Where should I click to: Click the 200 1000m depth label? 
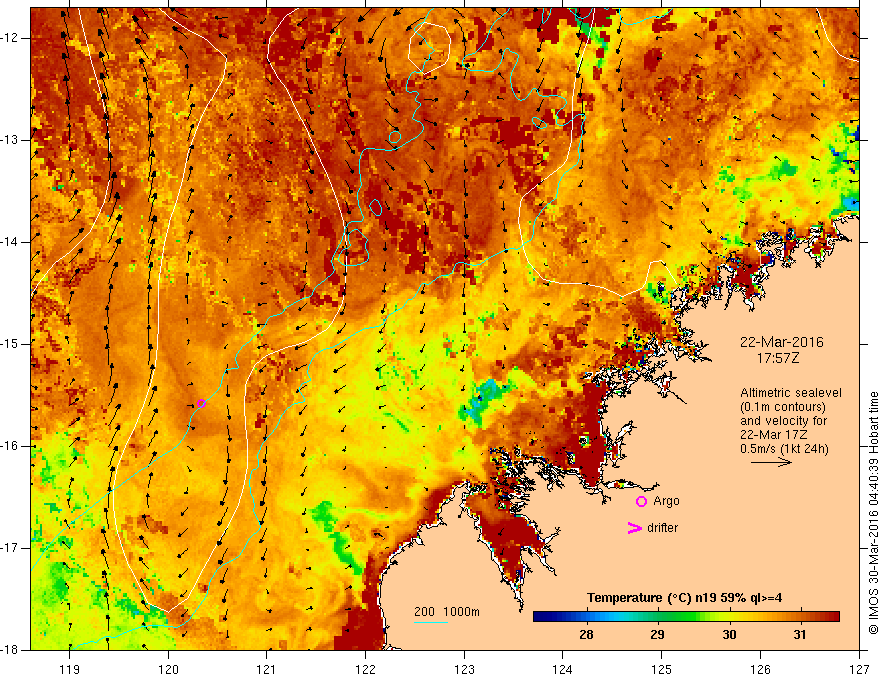pyautogui.click(x=447, y=612)
